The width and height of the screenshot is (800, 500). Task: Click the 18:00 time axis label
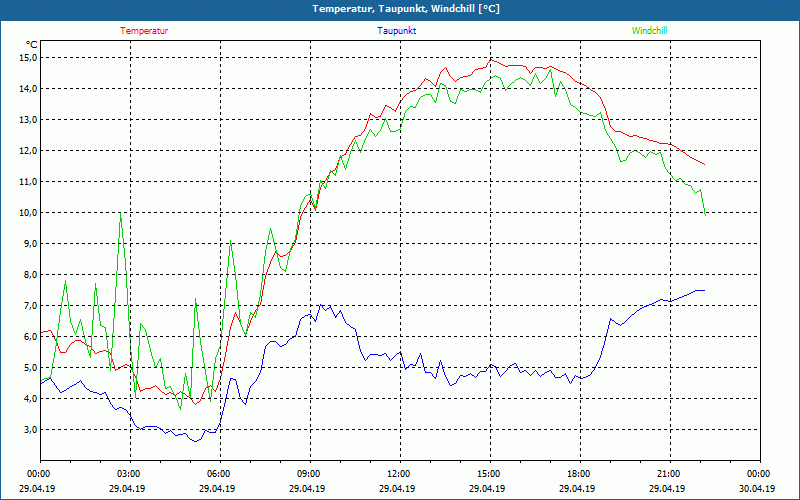pyautogui.click(x=580, y=474)
